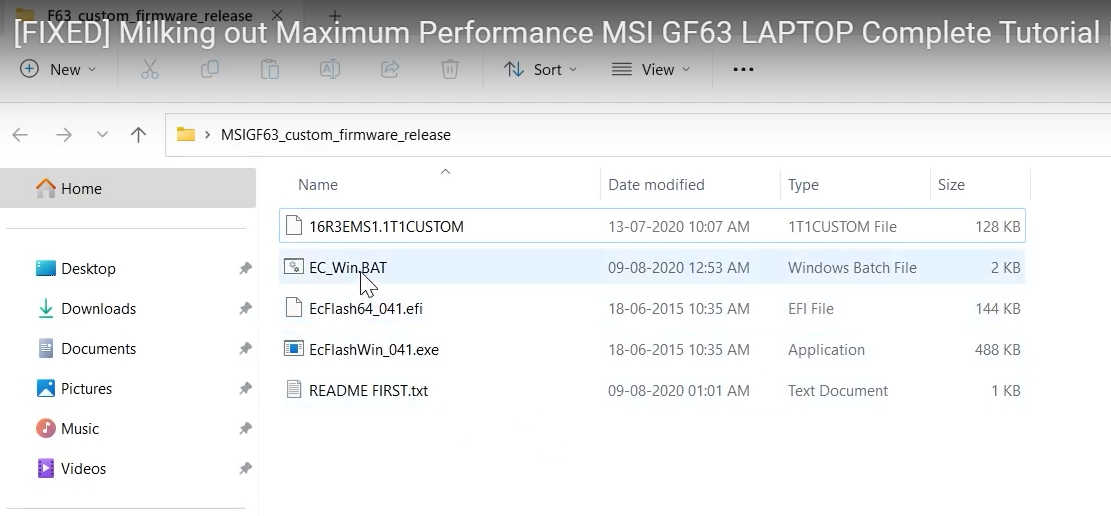Expand recent locations chevron
The image size is (1111, 516).
[x=102, y=135]
